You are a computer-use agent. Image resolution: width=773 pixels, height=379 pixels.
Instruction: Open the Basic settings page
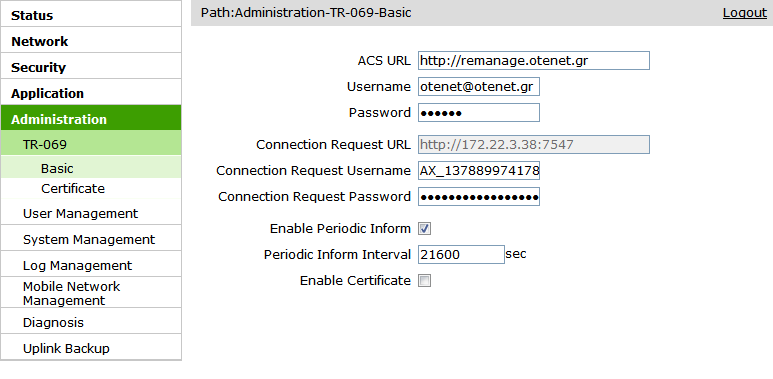click(x=91, y=169)
